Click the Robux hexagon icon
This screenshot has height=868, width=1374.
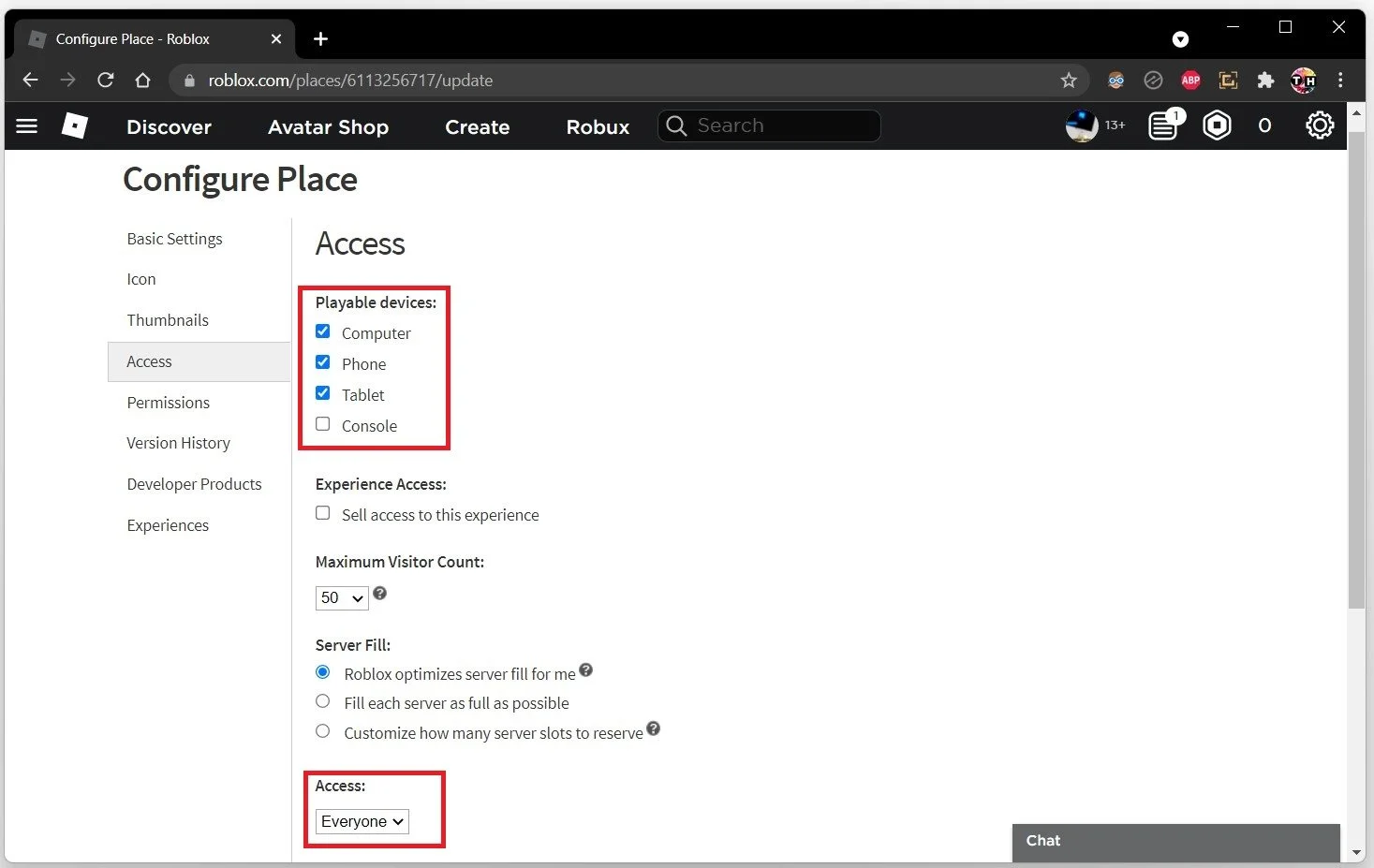coord(1217,125)
